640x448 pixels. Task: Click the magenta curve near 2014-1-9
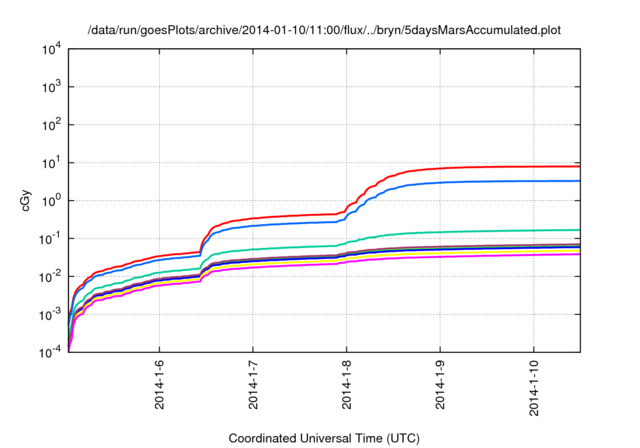440,257
